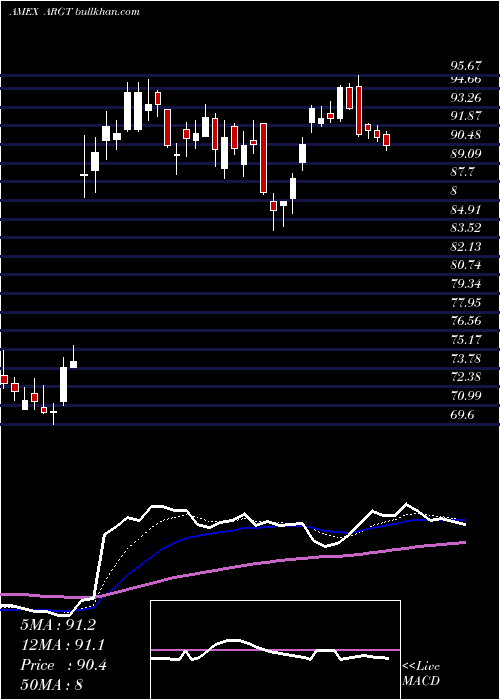
Task: Click the 90.48 price axis label
Action: click(x=466, y=135)
